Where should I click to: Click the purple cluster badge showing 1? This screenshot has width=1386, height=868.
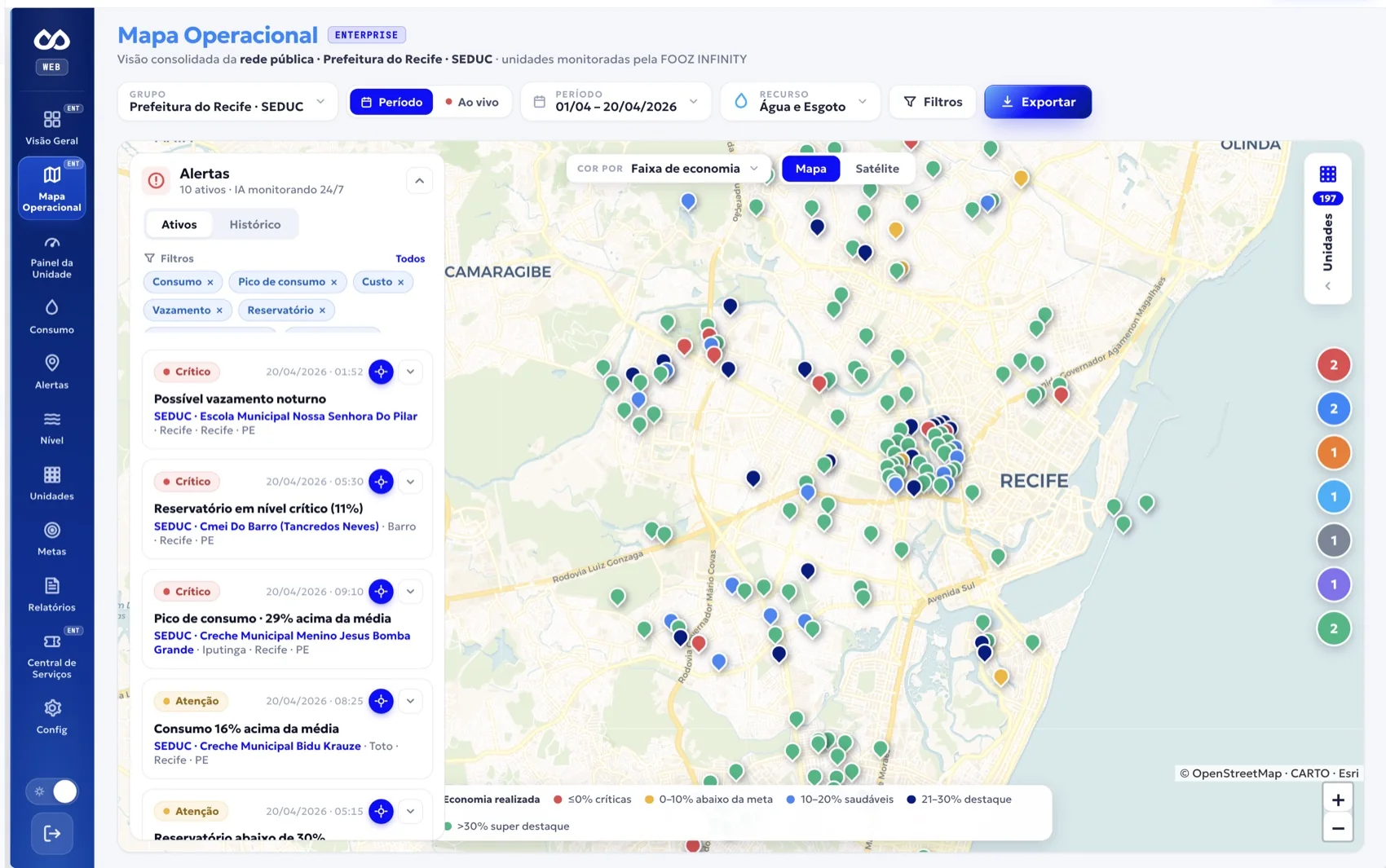pos(1334,584)
